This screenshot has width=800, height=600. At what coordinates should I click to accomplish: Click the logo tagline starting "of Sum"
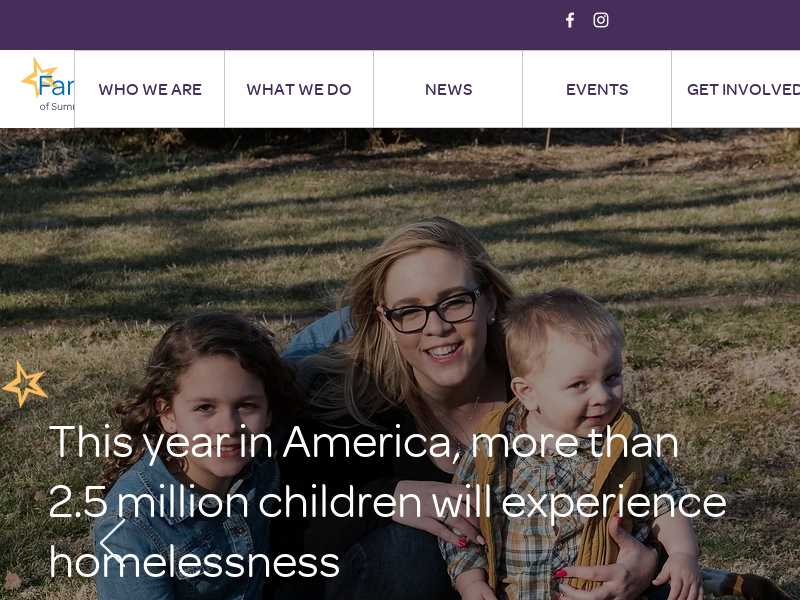point(57,106)
